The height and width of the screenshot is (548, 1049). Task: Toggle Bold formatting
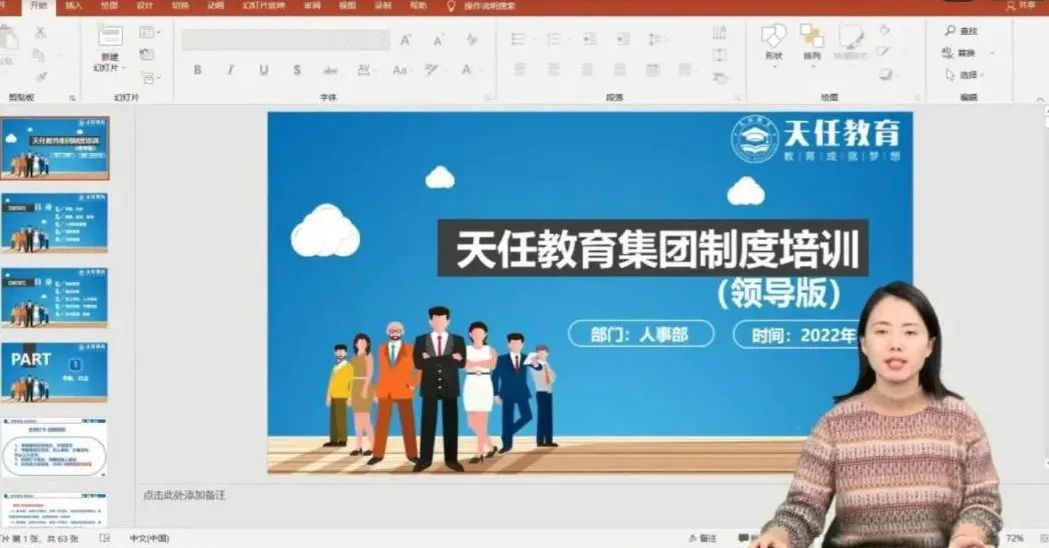coord(197,70)
